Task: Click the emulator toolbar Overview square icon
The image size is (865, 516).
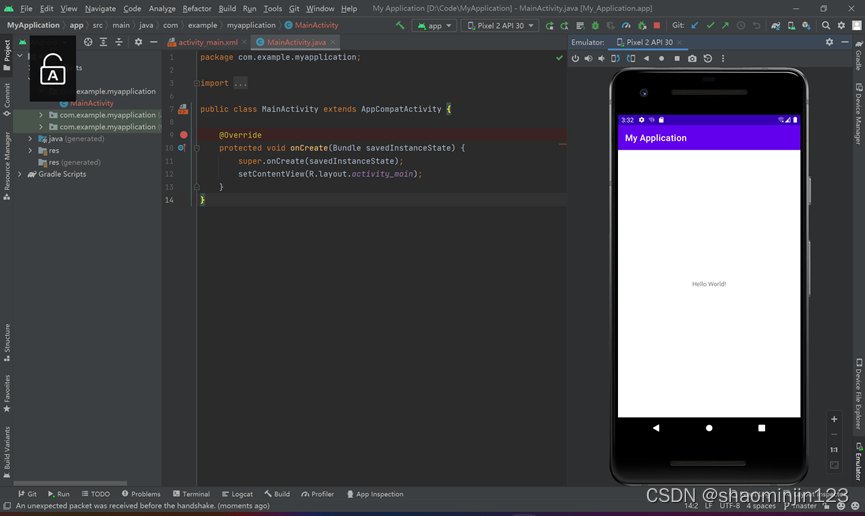Action: [x=677, y=58]
